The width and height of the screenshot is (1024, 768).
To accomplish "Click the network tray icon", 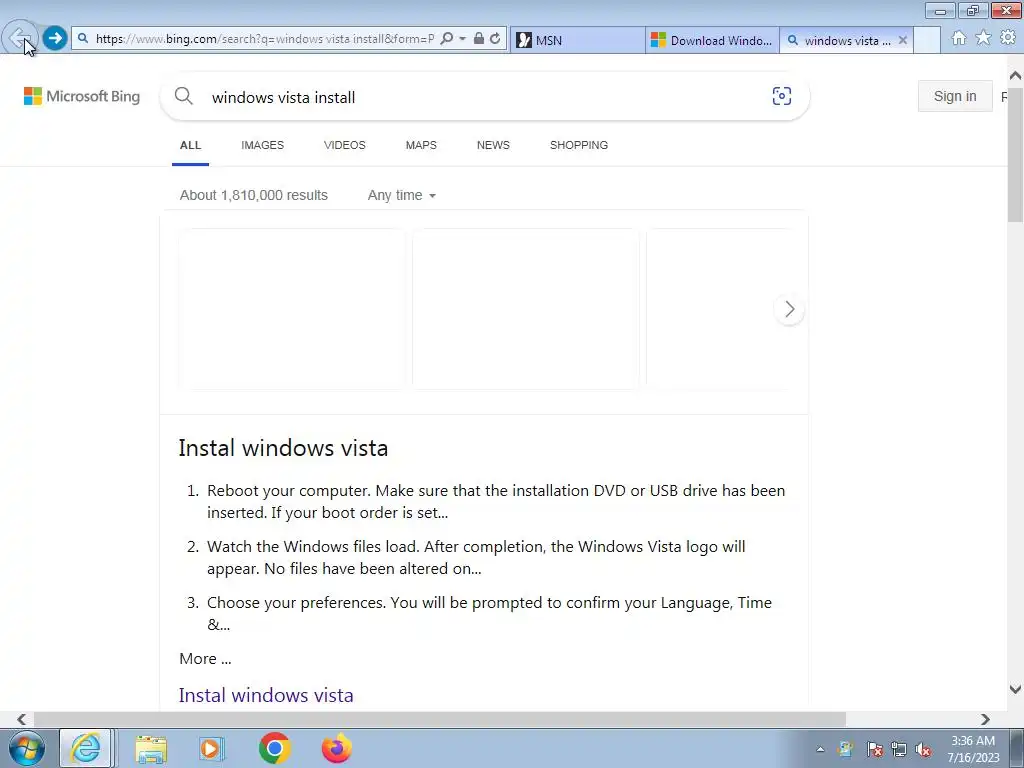I will coord(899,750).
